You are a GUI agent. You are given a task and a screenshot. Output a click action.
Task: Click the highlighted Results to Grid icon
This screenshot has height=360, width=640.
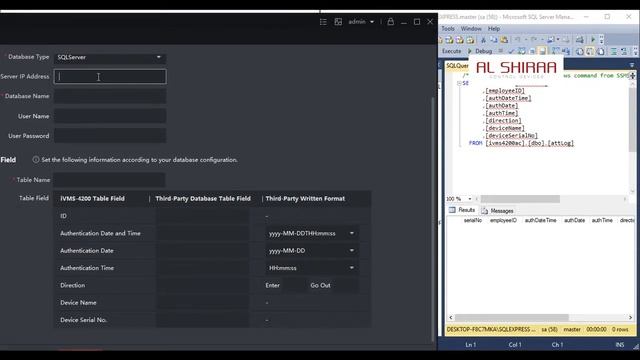[590, 51]
